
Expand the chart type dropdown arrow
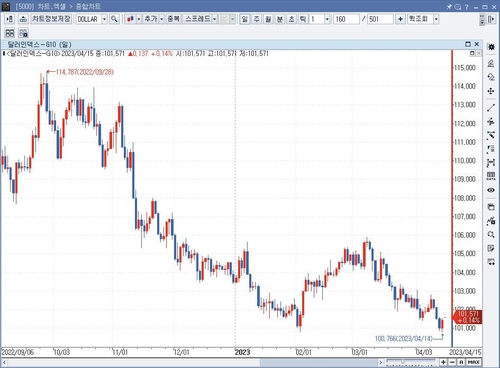(139, 19)
